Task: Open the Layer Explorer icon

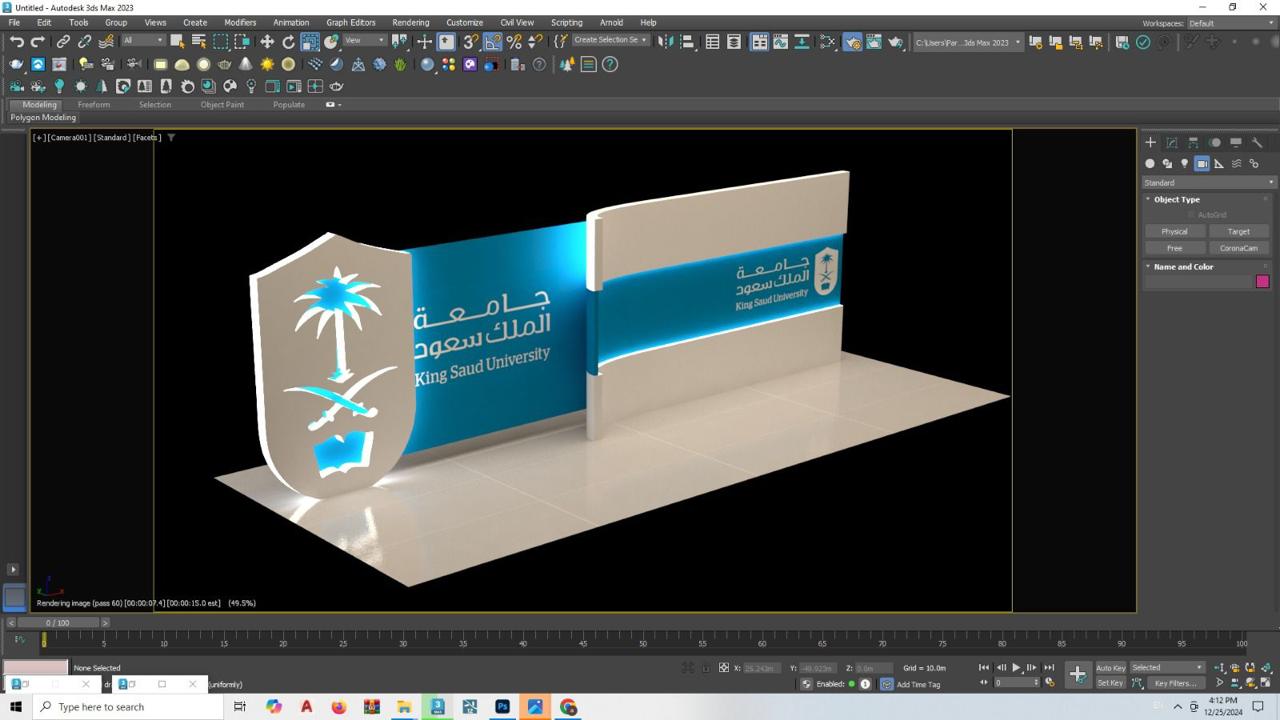Action: 734,42
